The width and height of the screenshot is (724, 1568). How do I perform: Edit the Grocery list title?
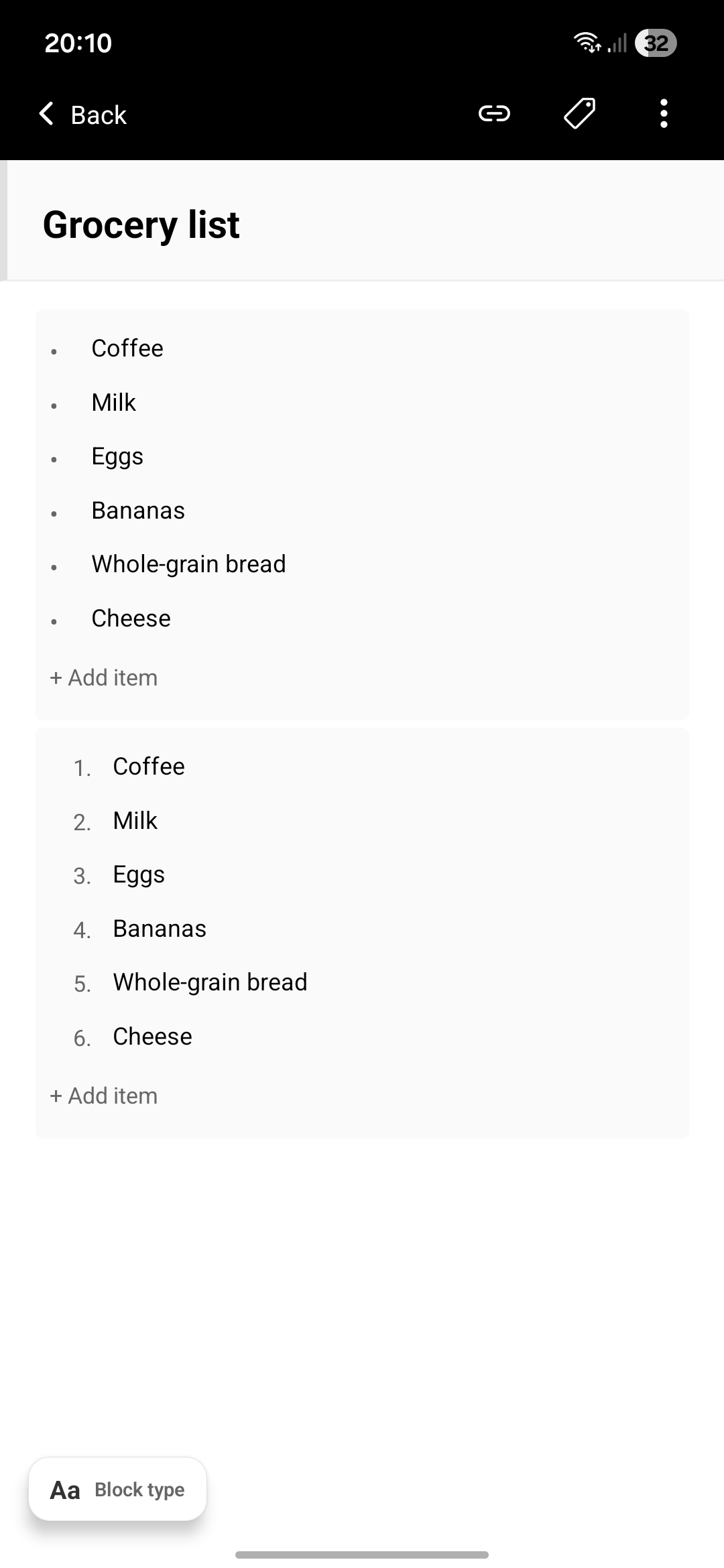[141, 224]
